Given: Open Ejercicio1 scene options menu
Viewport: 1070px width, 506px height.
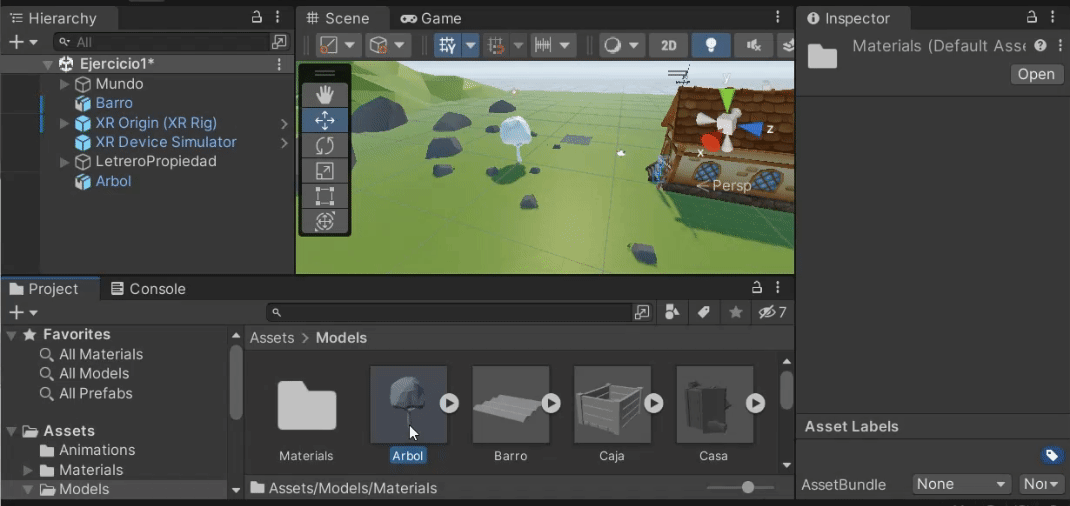Looking at the screenshot, I should pos(278,65).
